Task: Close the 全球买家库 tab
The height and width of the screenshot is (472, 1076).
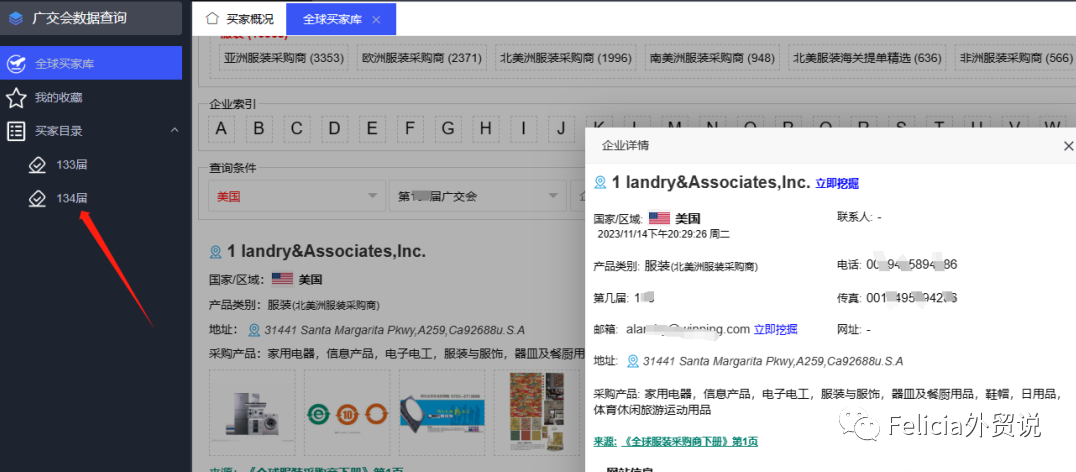Action: pos(376,19)
